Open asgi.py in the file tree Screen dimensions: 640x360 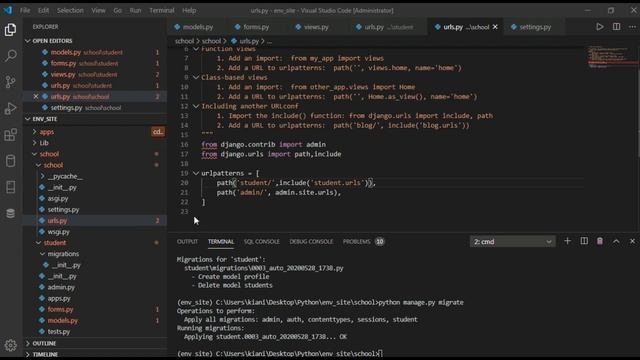pos(58,198)
